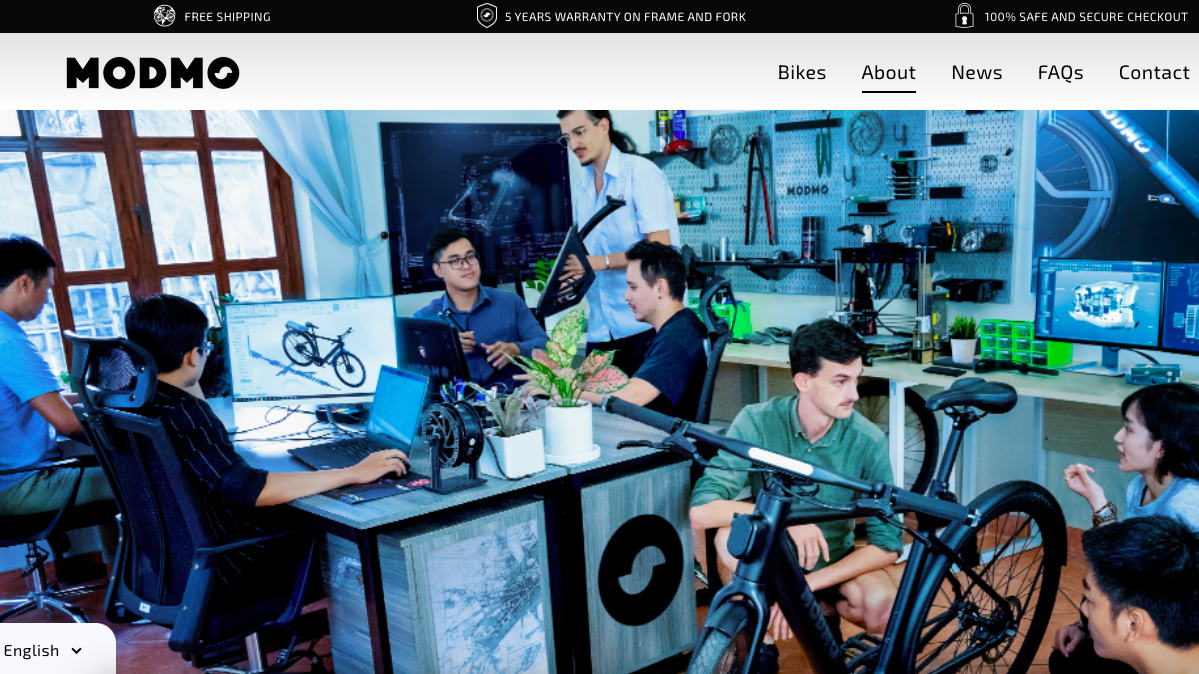Click the MODMO logo
Screen dimensions: 1199x674
[x=152, y=71]
